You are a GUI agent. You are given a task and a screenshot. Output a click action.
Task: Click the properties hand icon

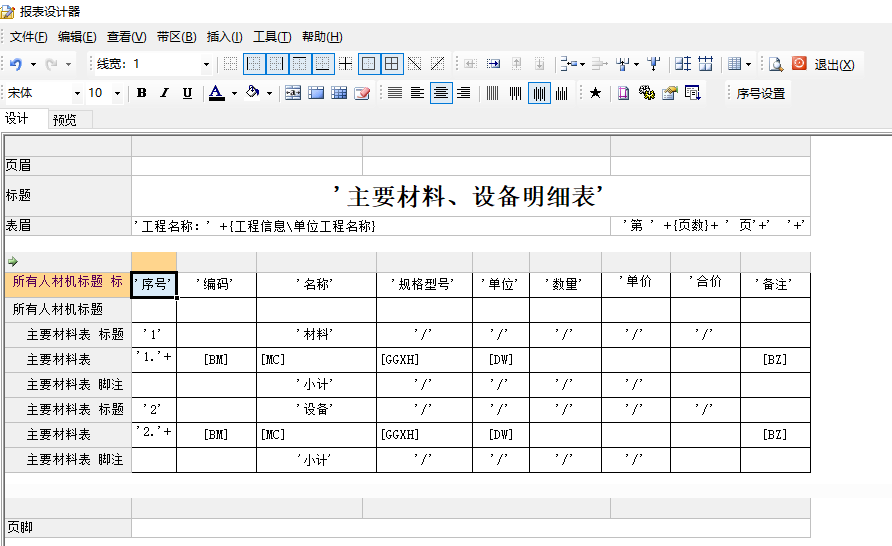pos(670,93)
